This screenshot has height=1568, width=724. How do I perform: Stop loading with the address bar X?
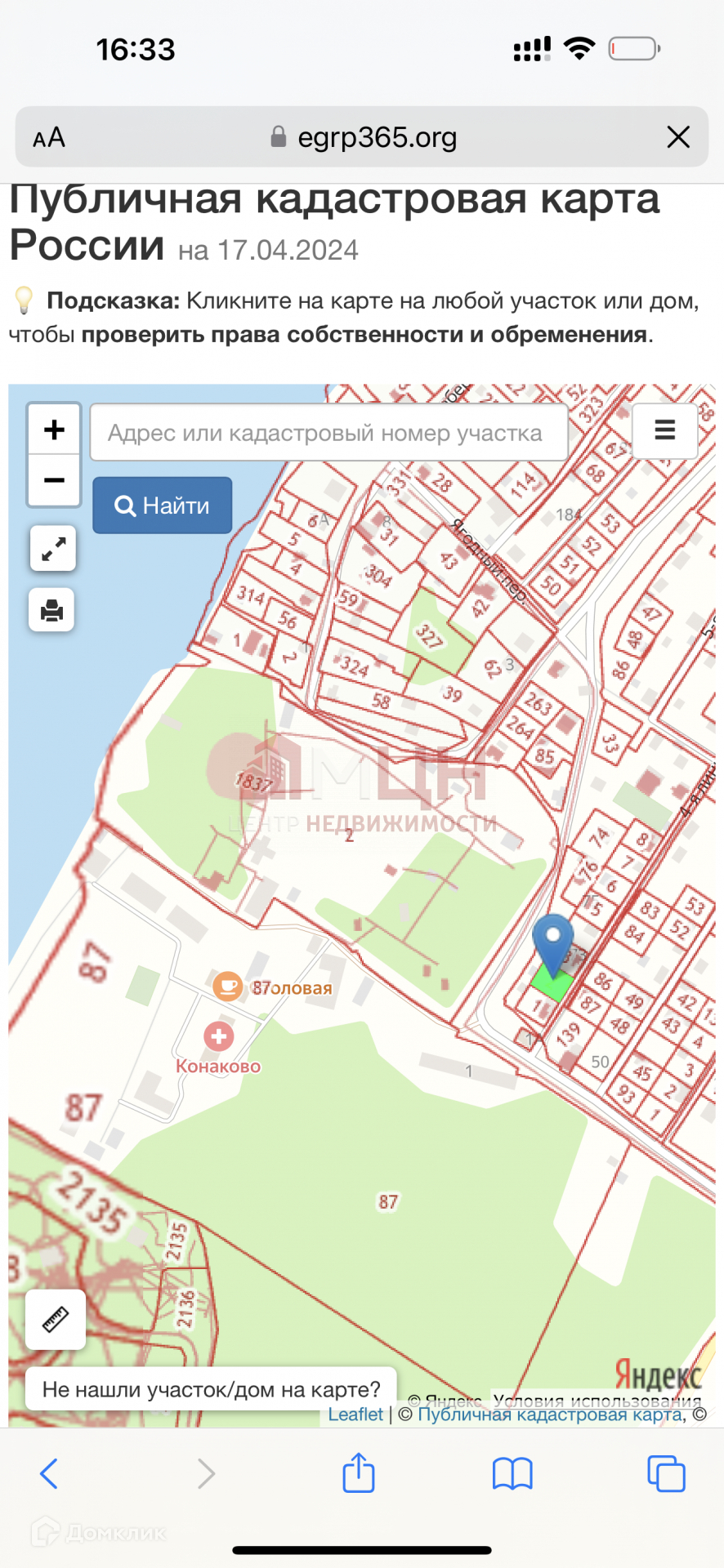pos(678,137)
